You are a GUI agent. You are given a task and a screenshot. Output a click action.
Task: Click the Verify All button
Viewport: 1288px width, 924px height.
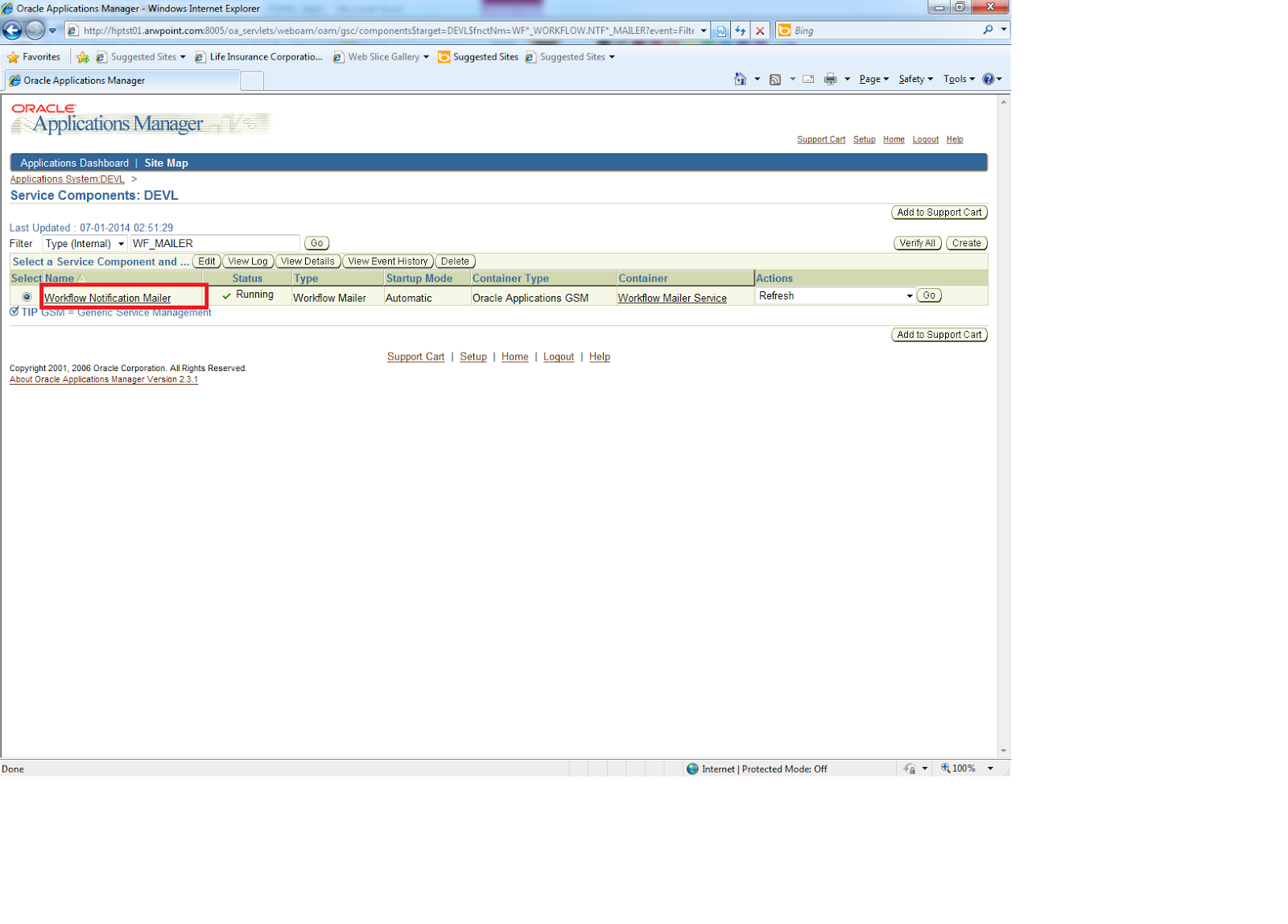917,243
